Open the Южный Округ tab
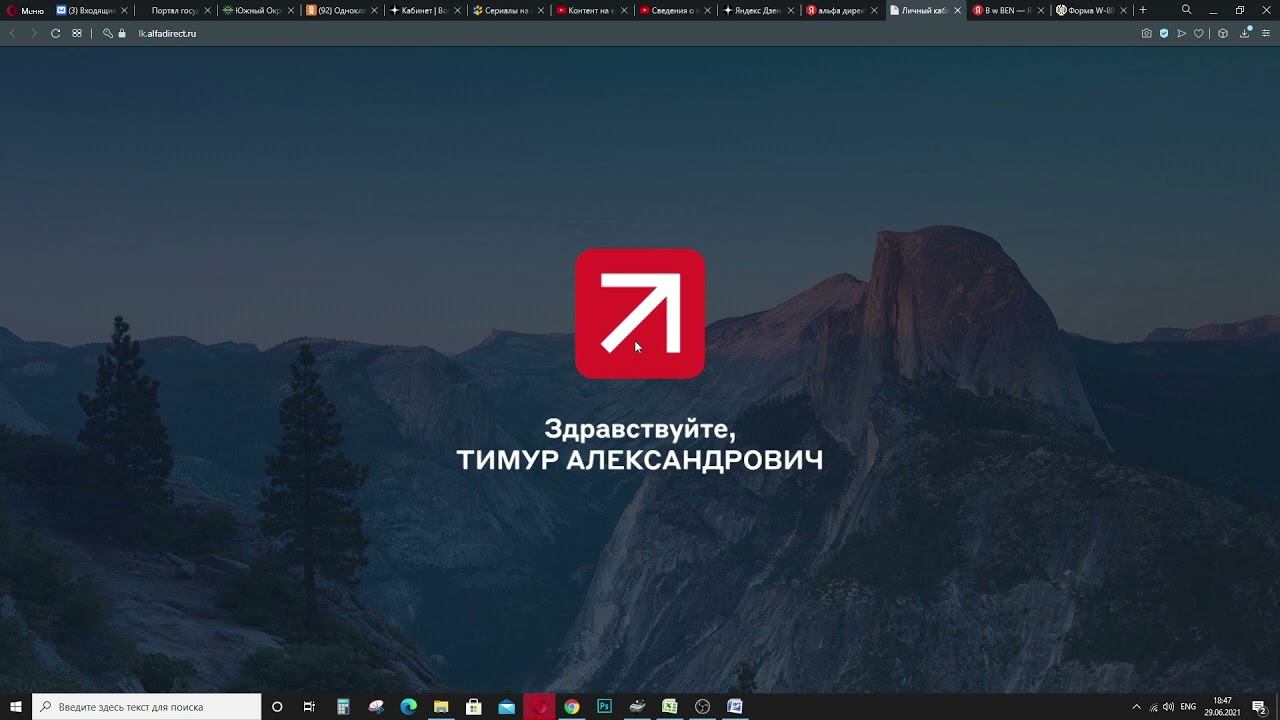Screen dimensions: 1280x720 [x=258, y=10]
